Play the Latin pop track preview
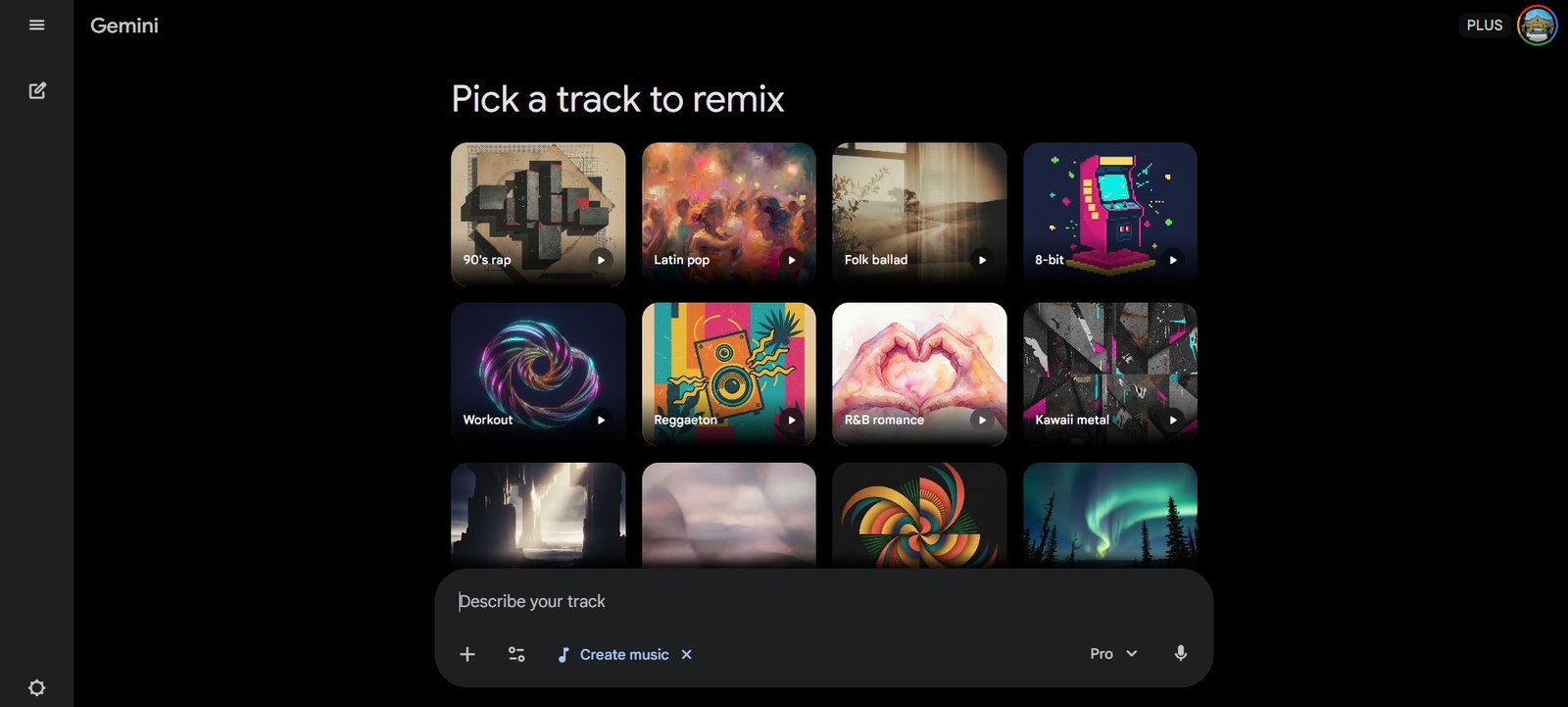1568x707 pixels. click(792, 260)
